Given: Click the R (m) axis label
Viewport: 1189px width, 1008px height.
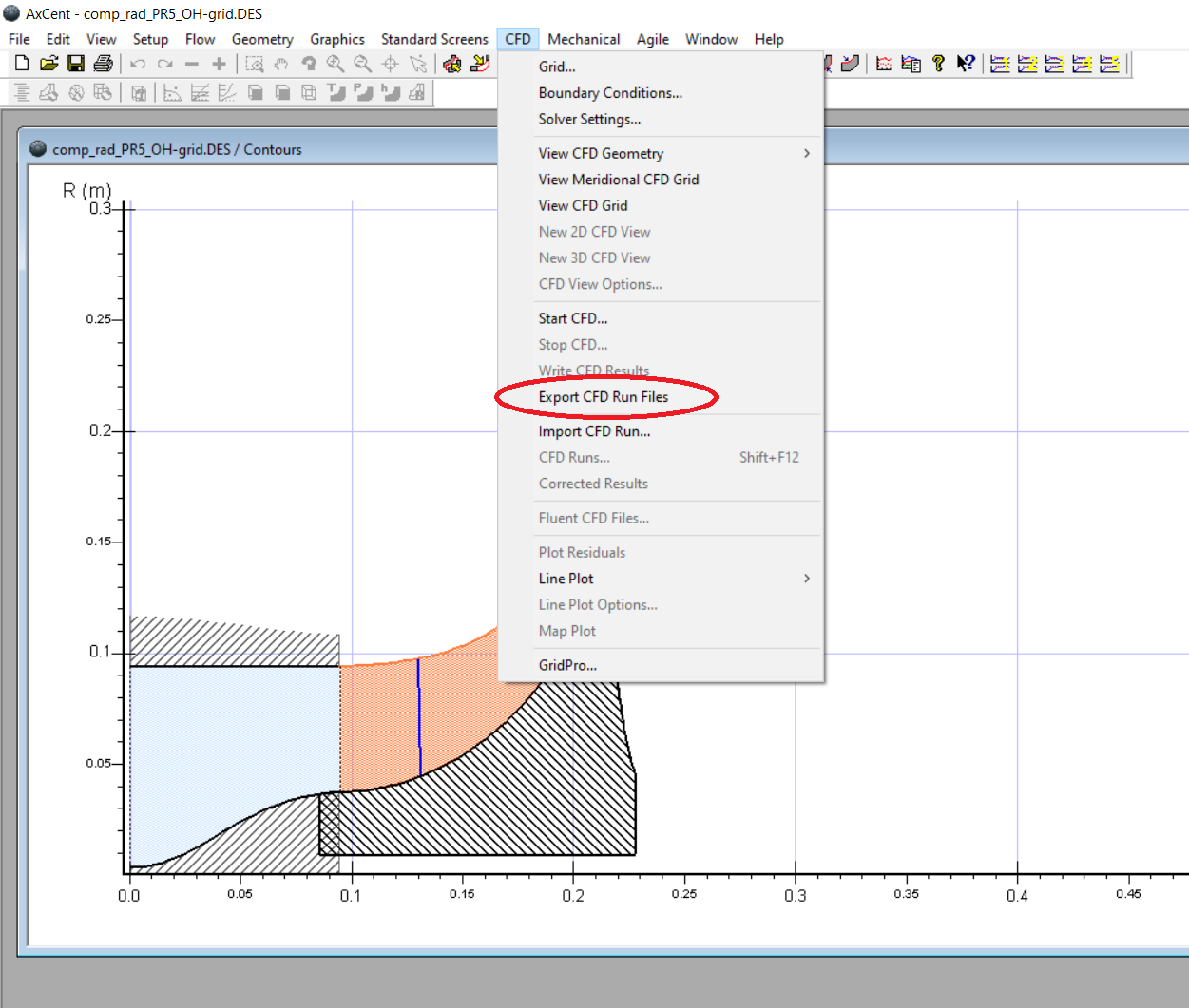Looking at the screenshot, I should pos(86,190).
